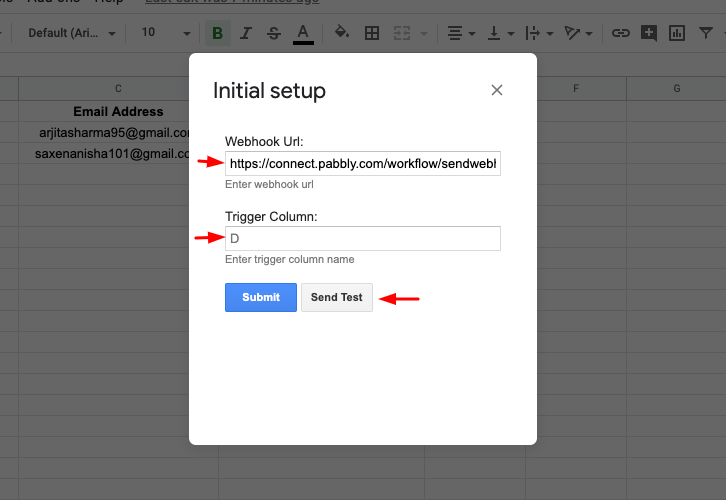Click the merge cells icon
The height and width of the screenshot is (500, 726).
point(402,33)
